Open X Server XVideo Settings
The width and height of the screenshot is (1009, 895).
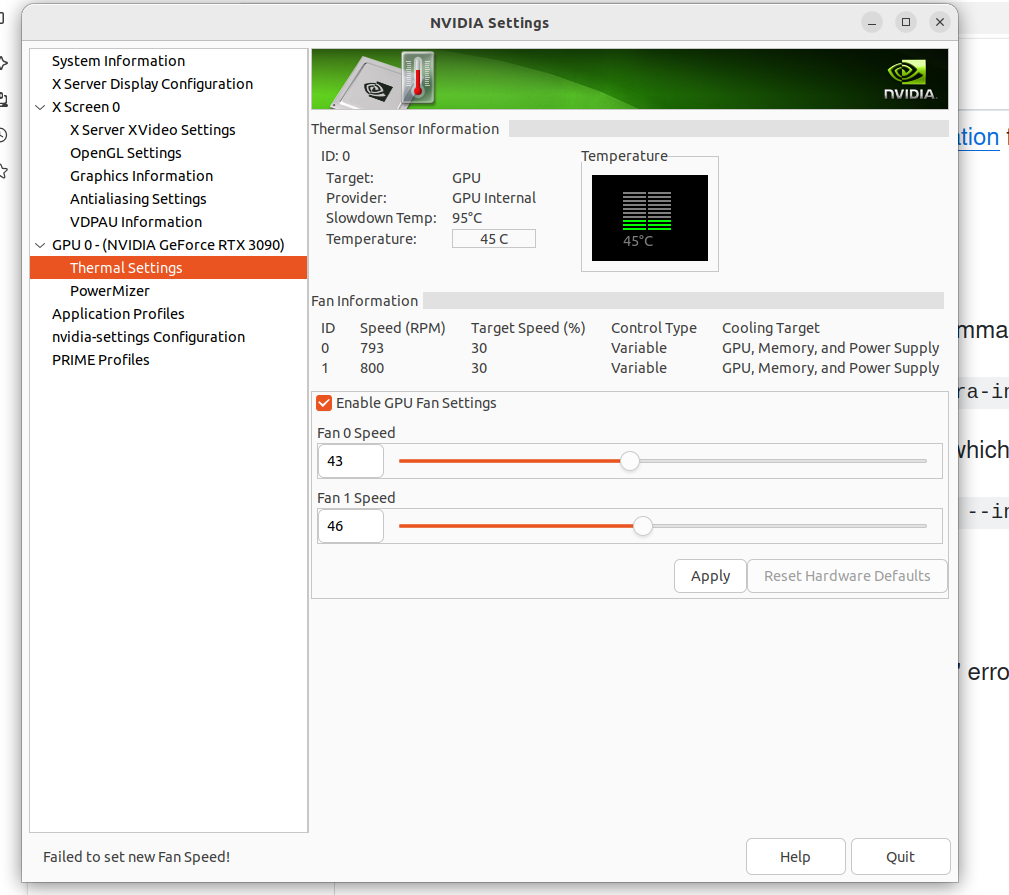(x=153, y=130)
